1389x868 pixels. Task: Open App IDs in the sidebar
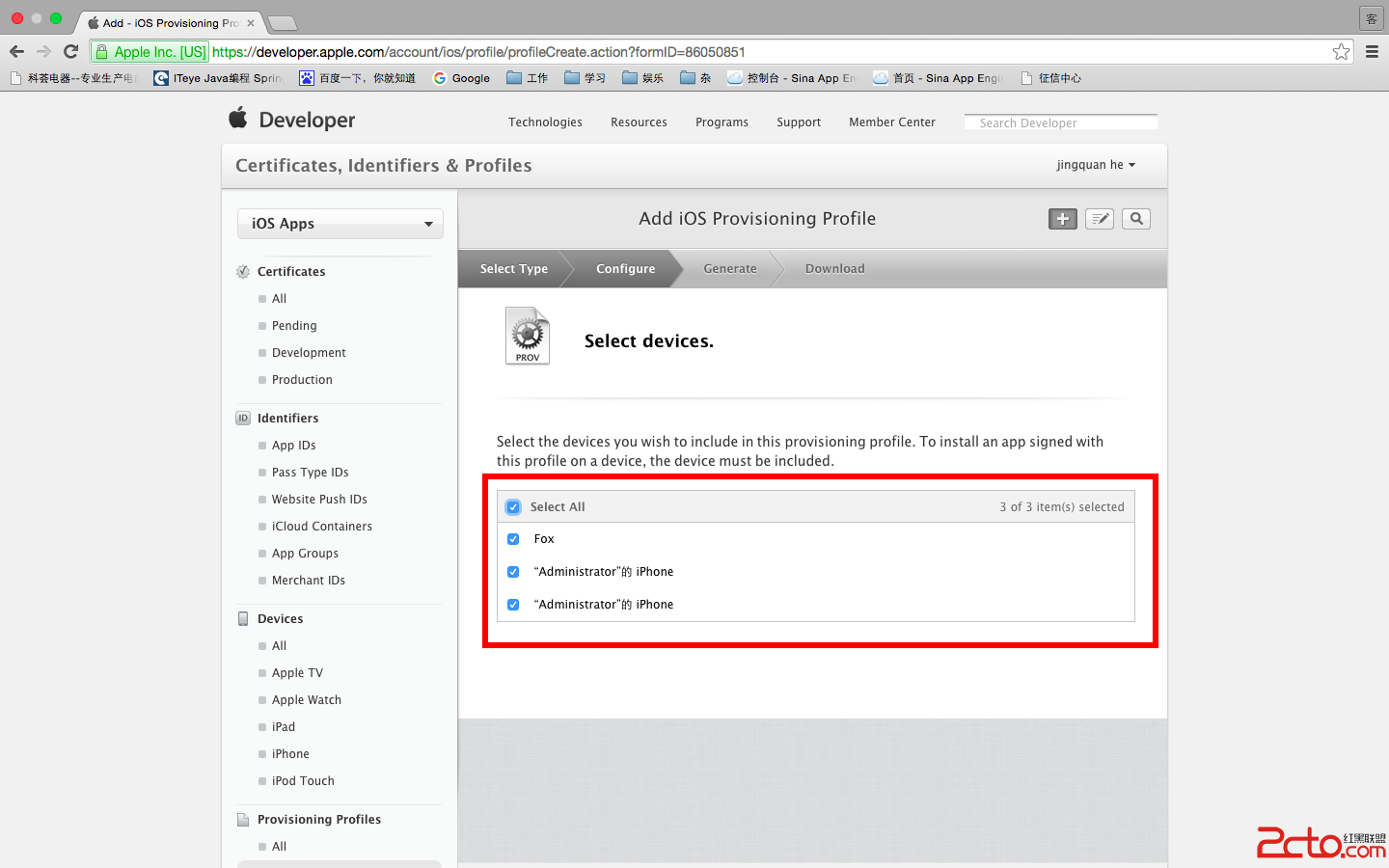coord(293,446)
